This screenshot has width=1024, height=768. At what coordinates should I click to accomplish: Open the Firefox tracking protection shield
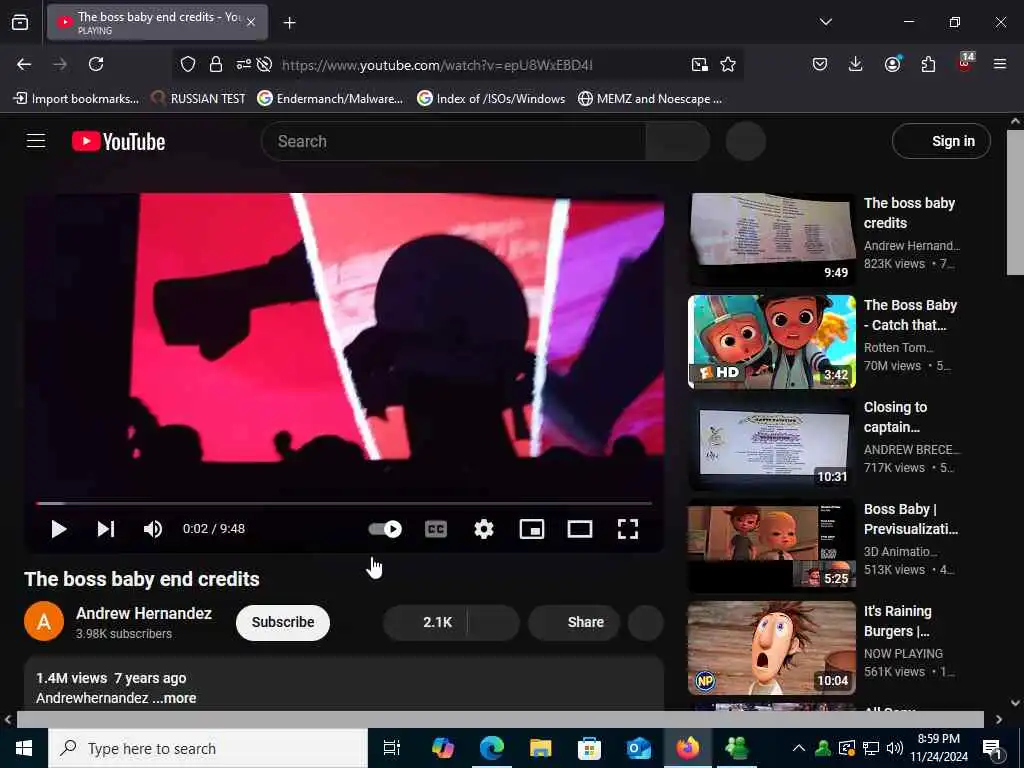pos(188,64)
